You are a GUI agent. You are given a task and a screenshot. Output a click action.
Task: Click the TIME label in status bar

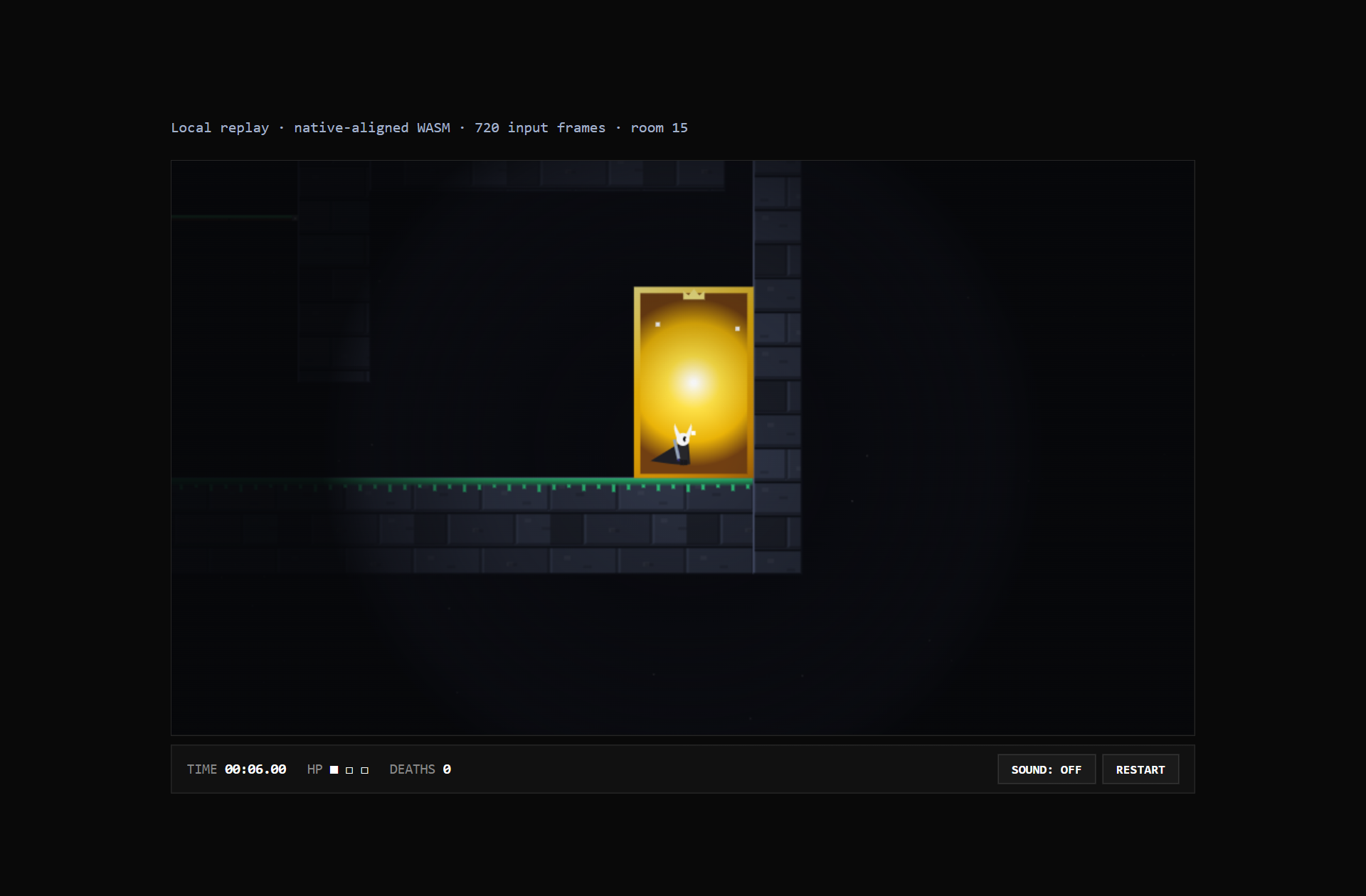(x=202, y=769)
